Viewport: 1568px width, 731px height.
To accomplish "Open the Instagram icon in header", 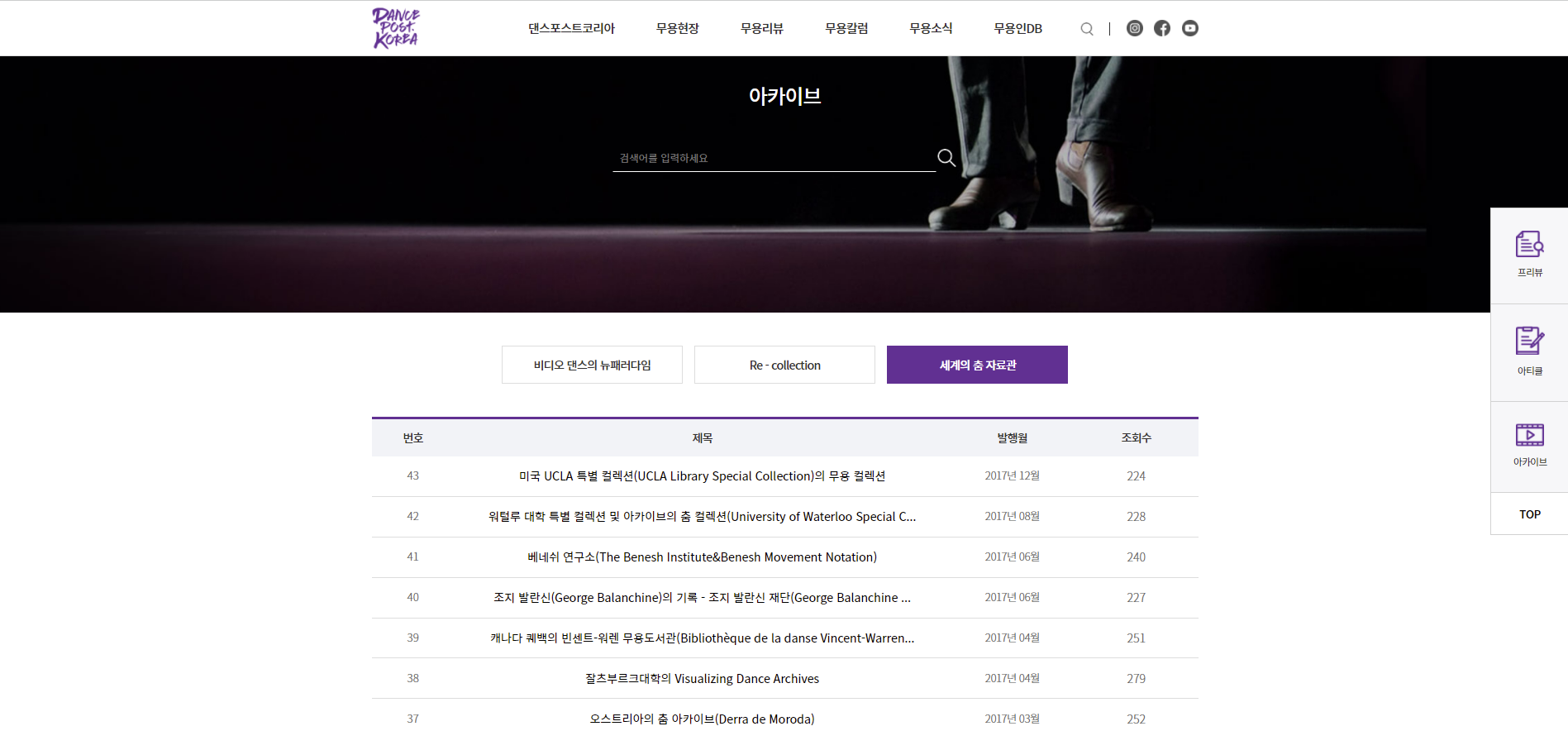I will (x=1135, y=28).
